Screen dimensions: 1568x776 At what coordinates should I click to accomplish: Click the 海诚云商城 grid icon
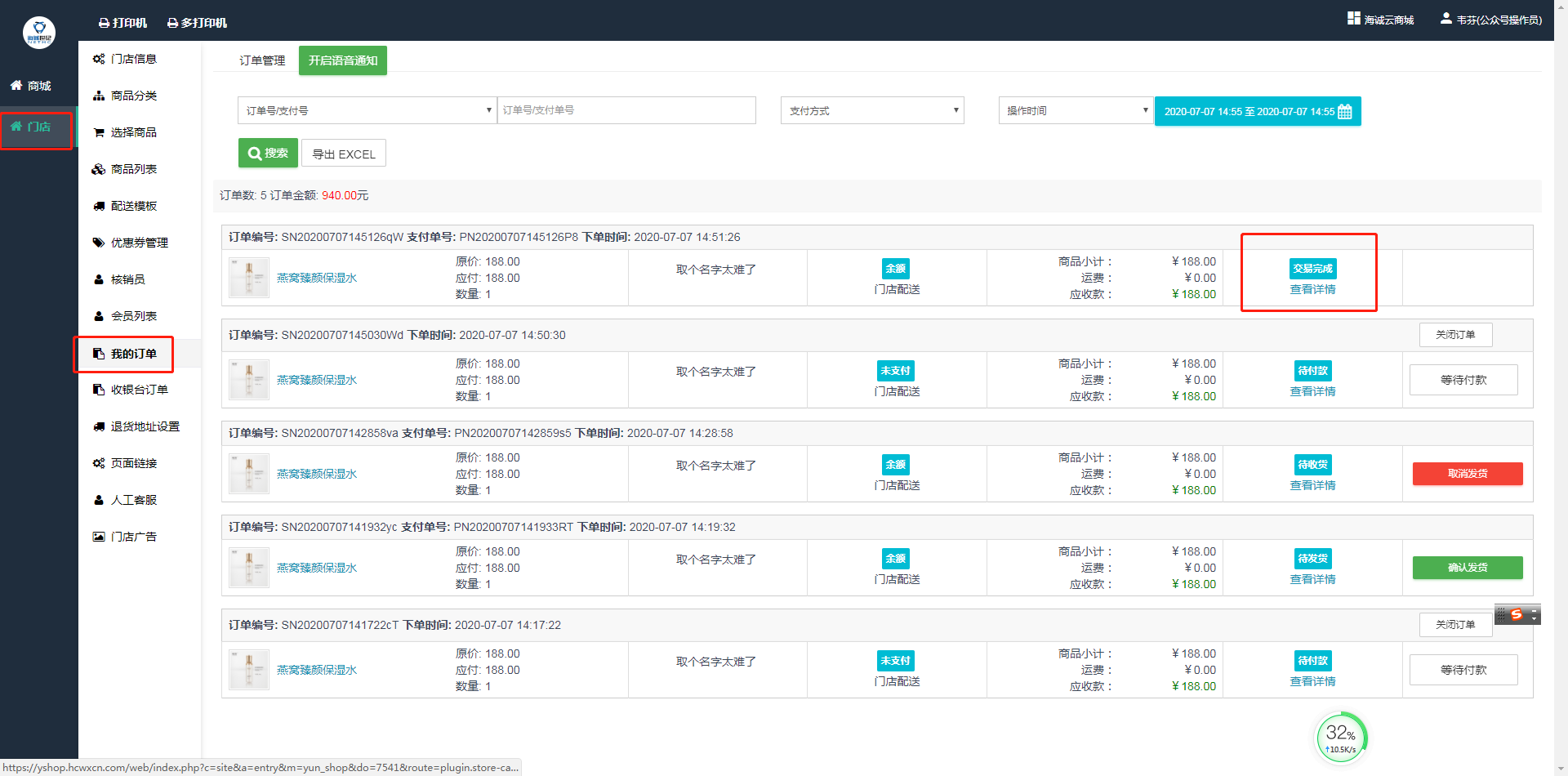tap(1354, 18)
